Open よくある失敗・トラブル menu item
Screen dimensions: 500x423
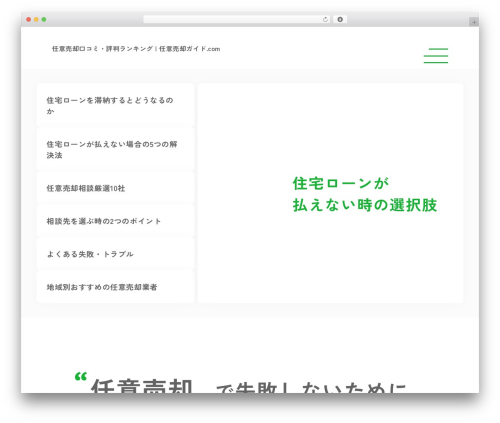(x=115, y=254)
